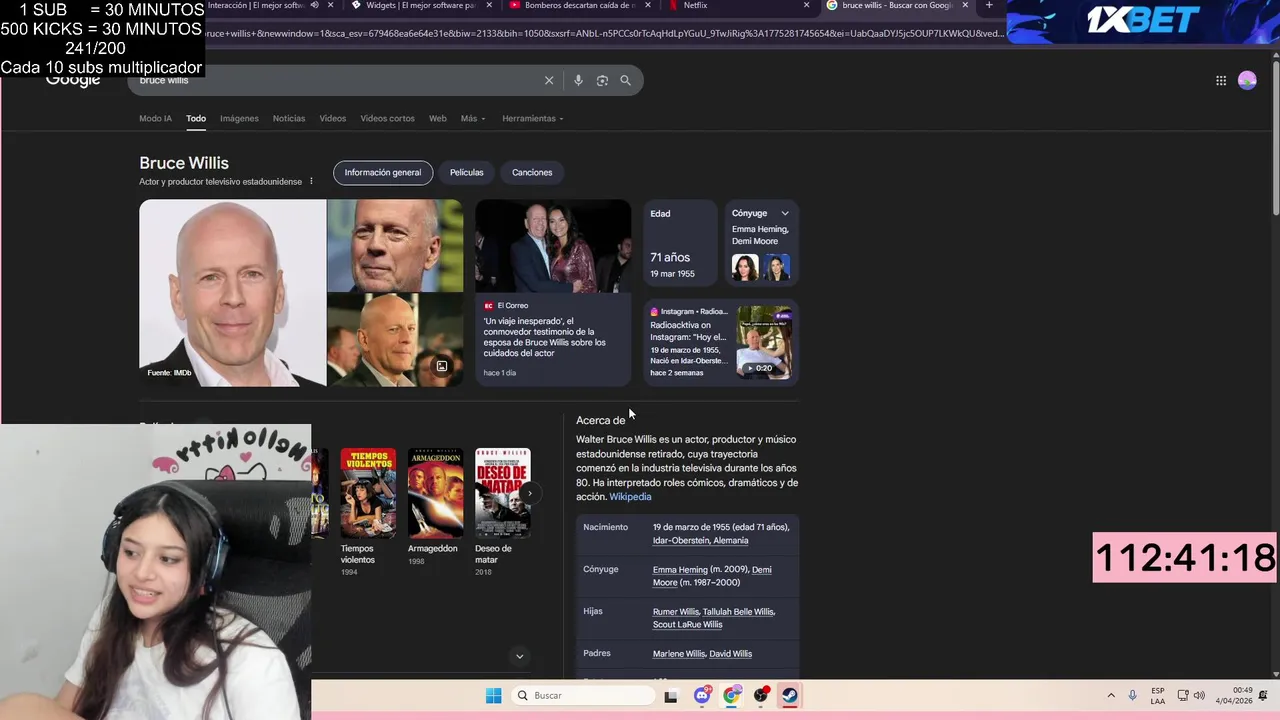The width and height of the screenshot is (1280, 720).
Task: Close the bruce willis browser tab
Action: coord(965,5)
